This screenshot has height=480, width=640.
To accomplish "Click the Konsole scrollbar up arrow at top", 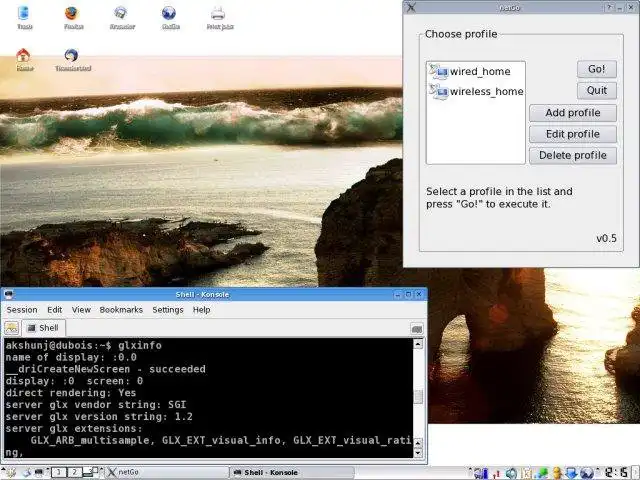I will [x=418, y=344].
